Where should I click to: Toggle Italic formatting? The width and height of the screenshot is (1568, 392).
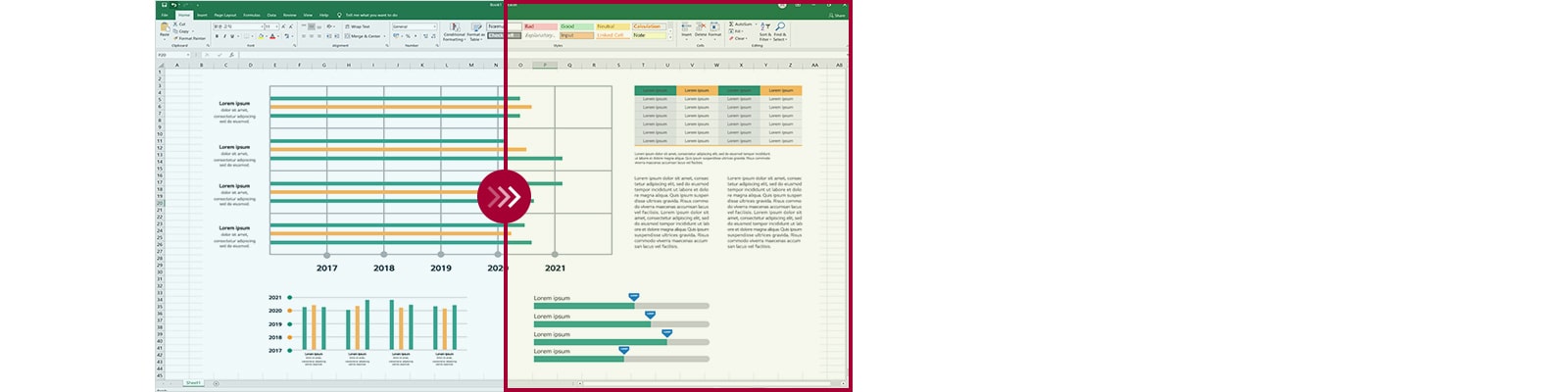pos(224,36)
